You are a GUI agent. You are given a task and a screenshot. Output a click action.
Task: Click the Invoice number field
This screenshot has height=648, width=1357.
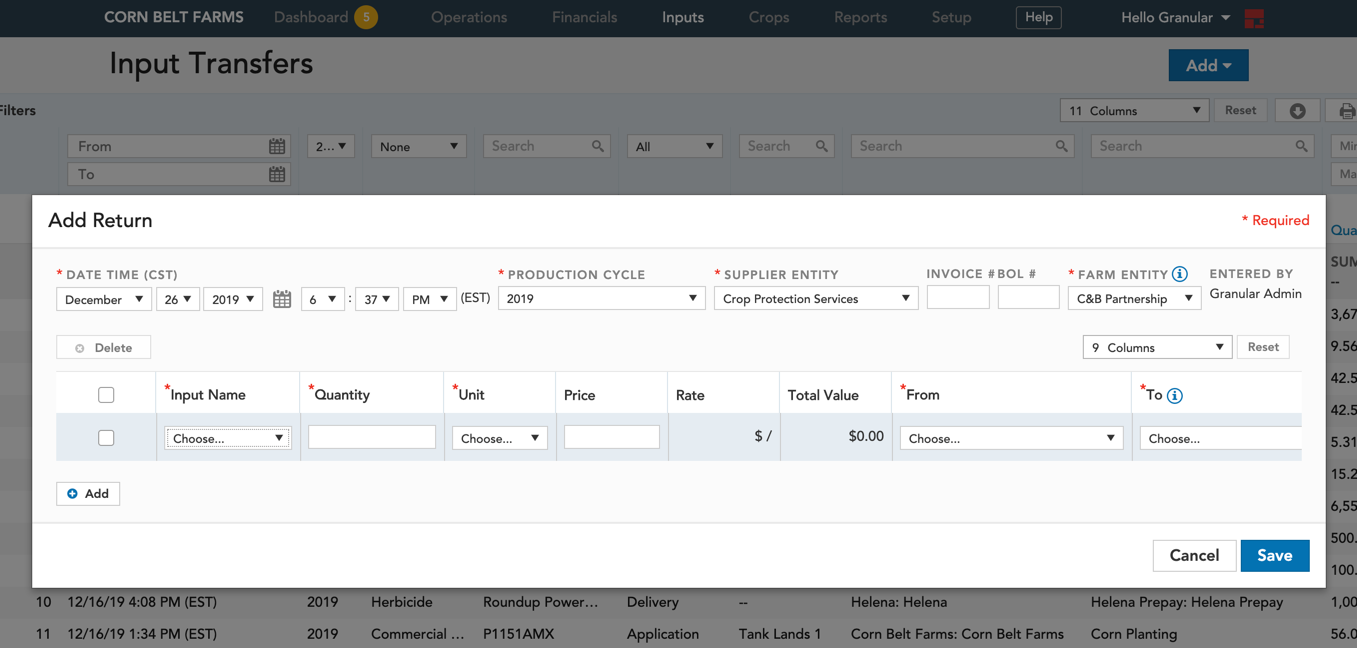click(958, 297)
